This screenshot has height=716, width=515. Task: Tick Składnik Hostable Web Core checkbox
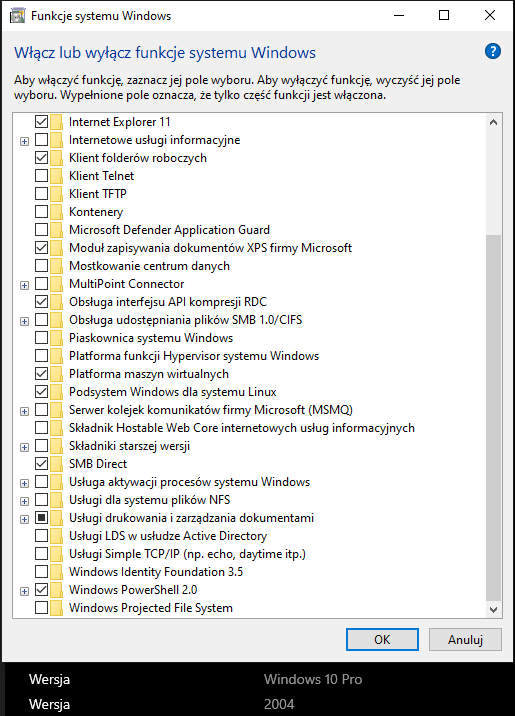click(x=42, y=428)
